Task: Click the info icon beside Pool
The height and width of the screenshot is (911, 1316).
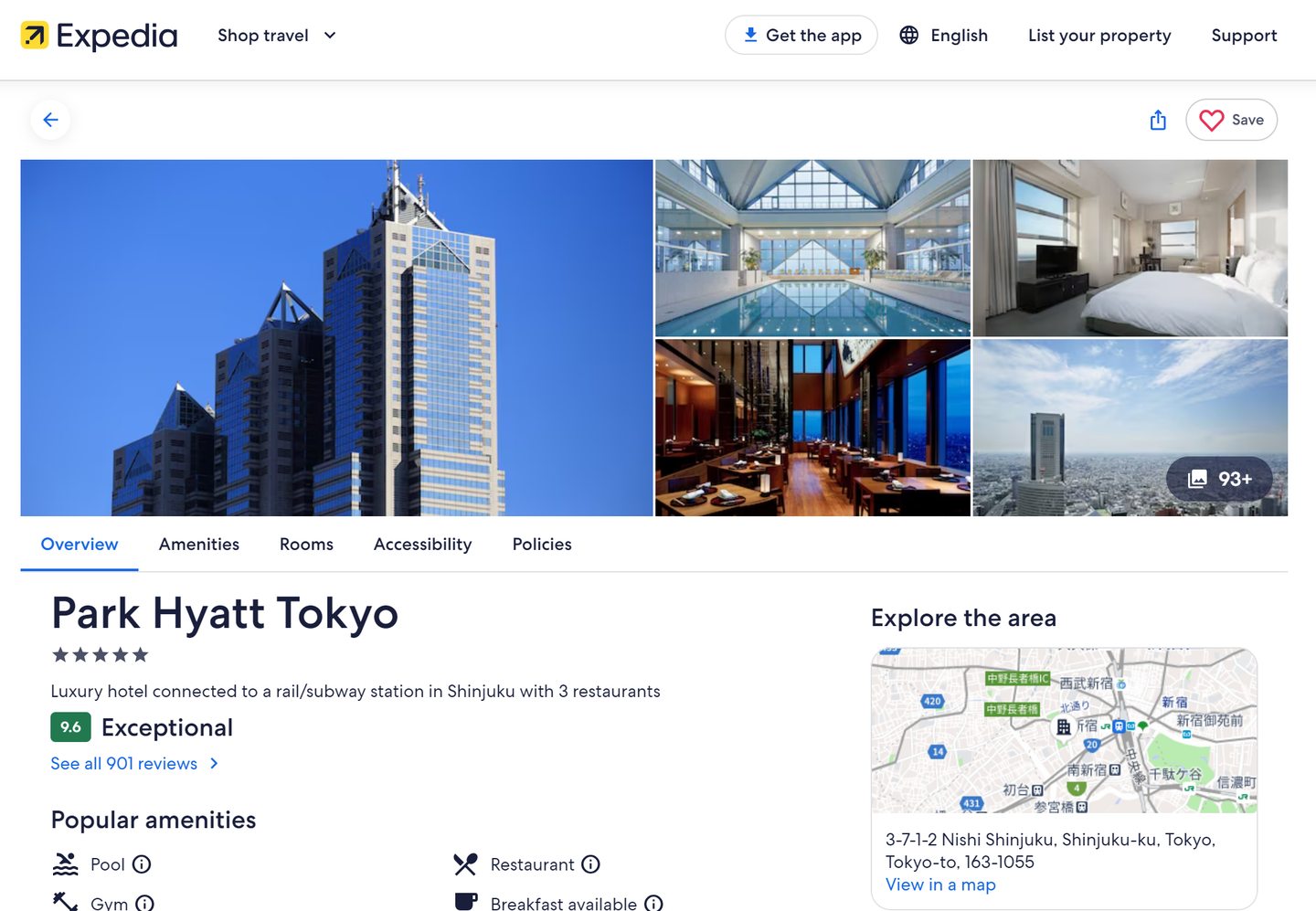Action: click(142, 864)
